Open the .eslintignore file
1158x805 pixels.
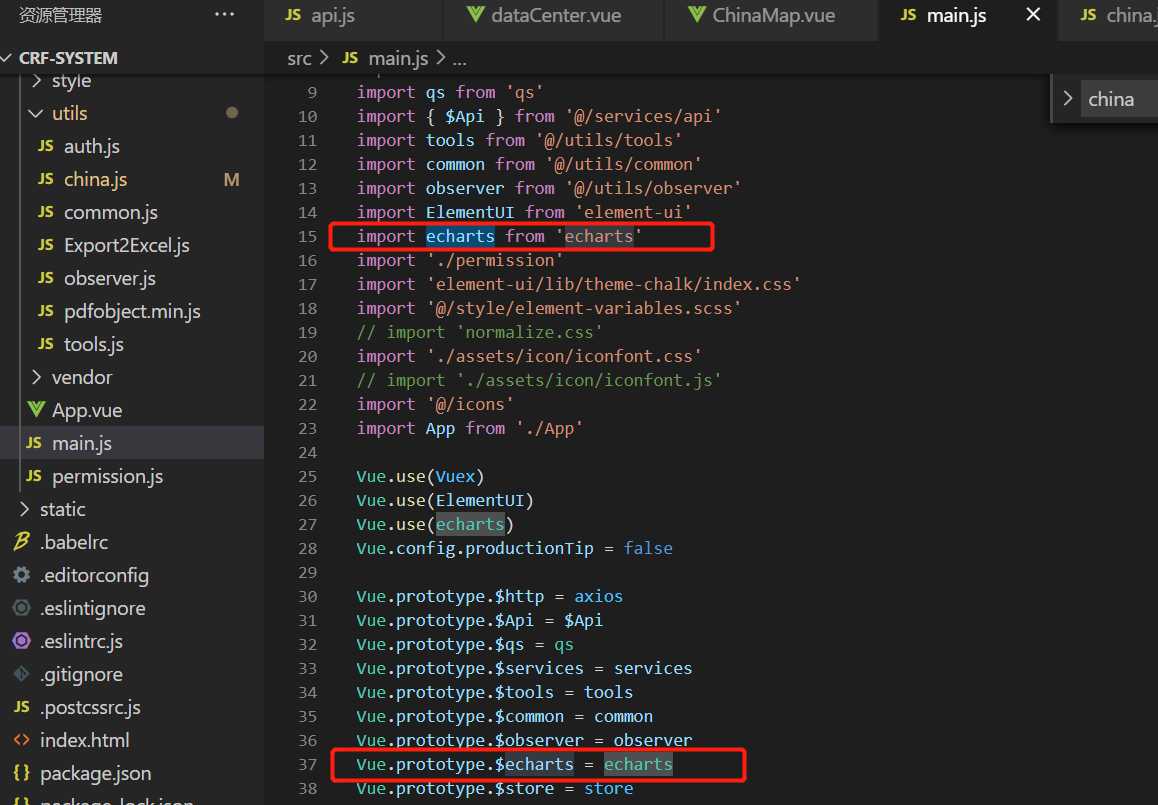pos(92,609)
